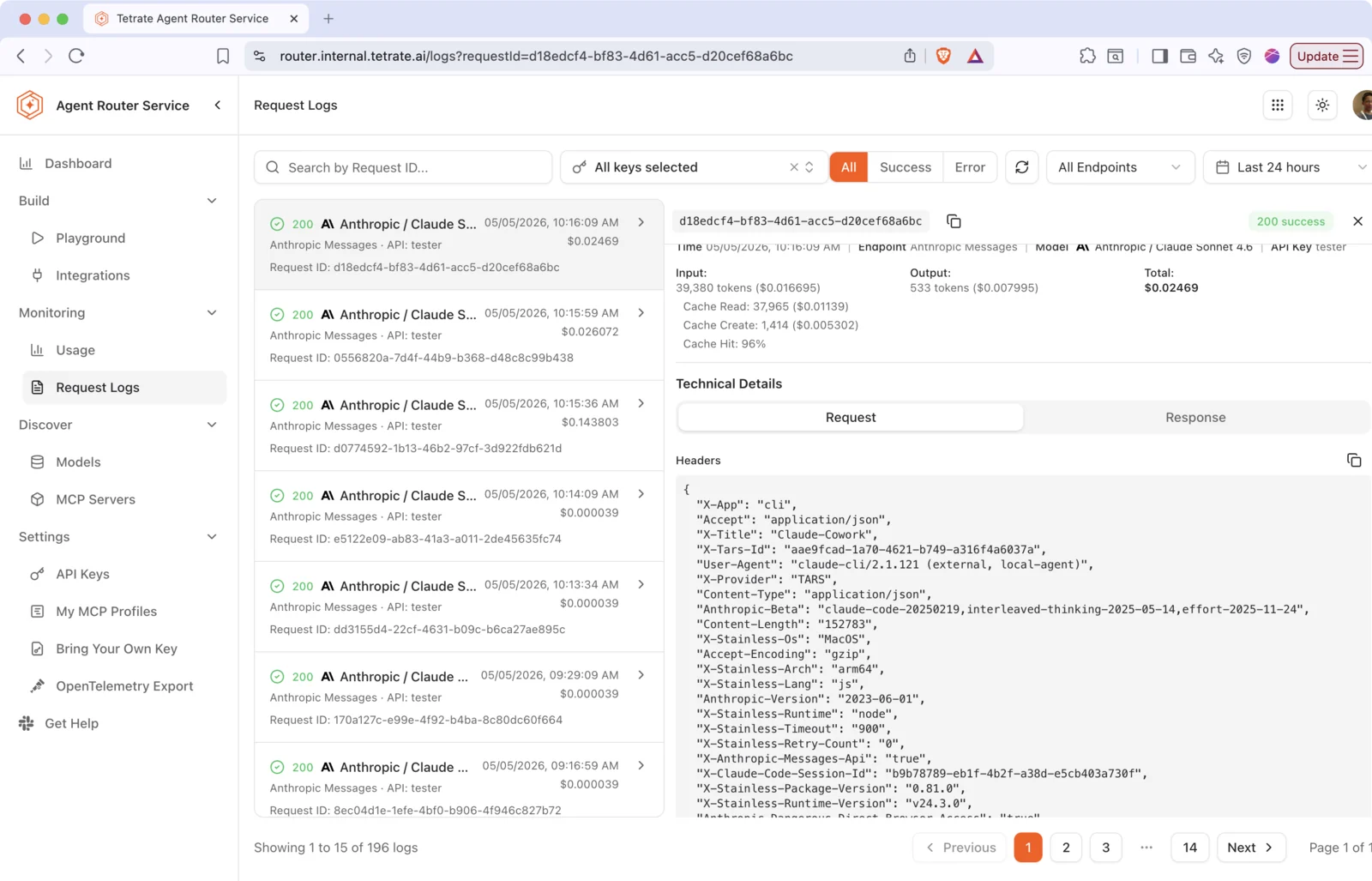The image size is (1372, 881).
Task: Open API Keys settings
Action: (82, 574)
